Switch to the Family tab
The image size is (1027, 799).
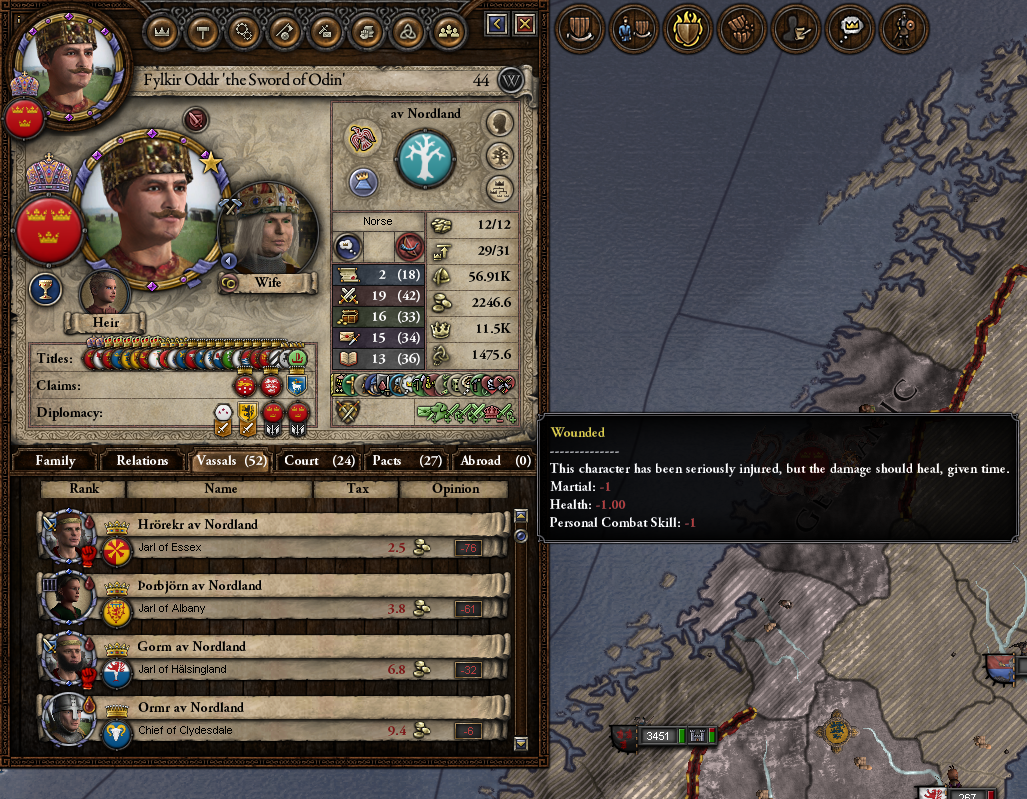click(55, 460)
